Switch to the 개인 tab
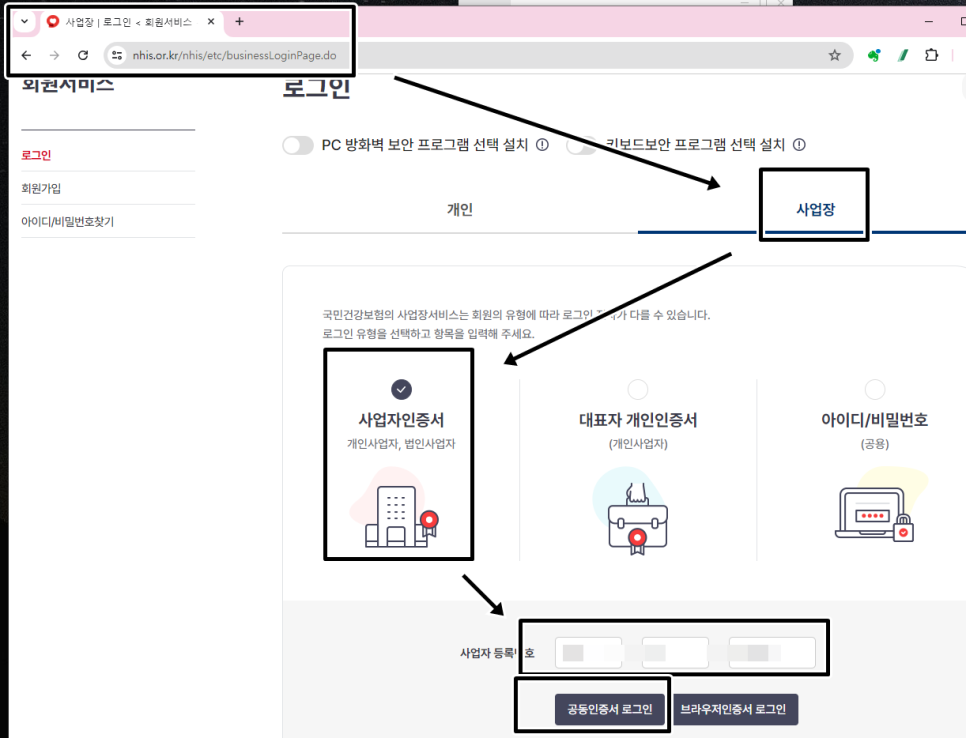This screenshot has height=738, width=966. point(460,210)
